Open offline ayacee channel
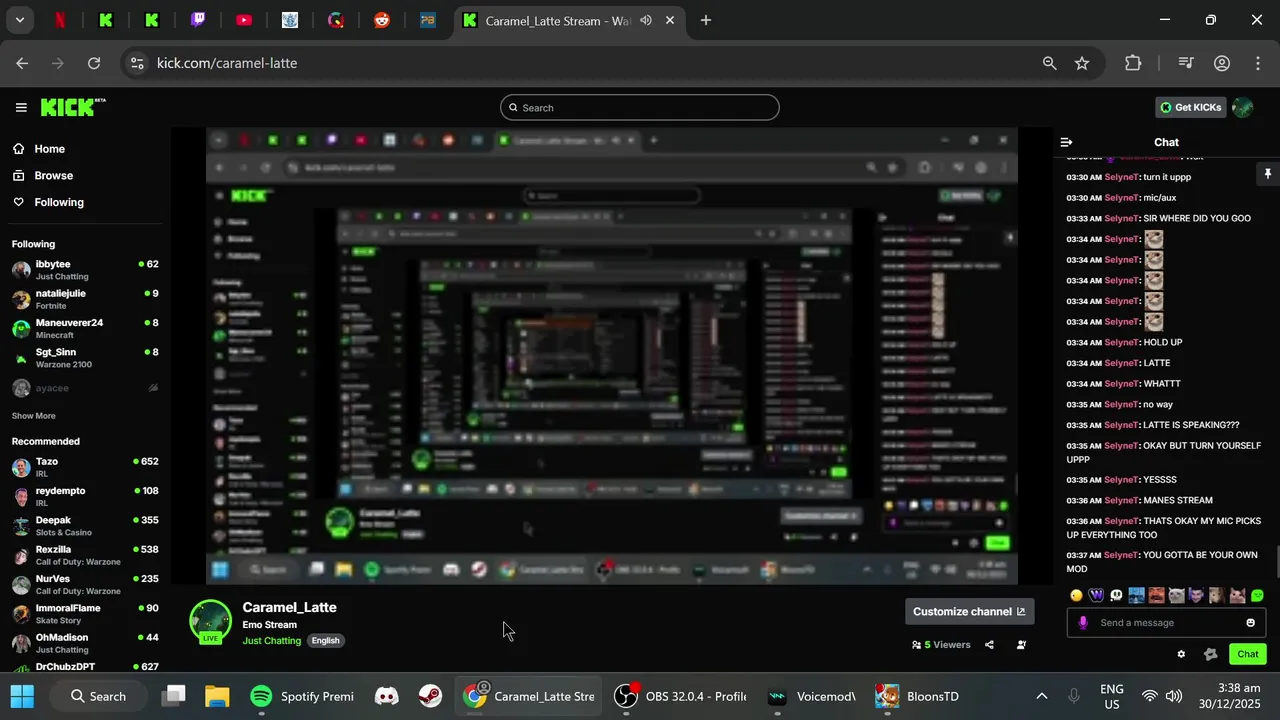 pos(85,387)
